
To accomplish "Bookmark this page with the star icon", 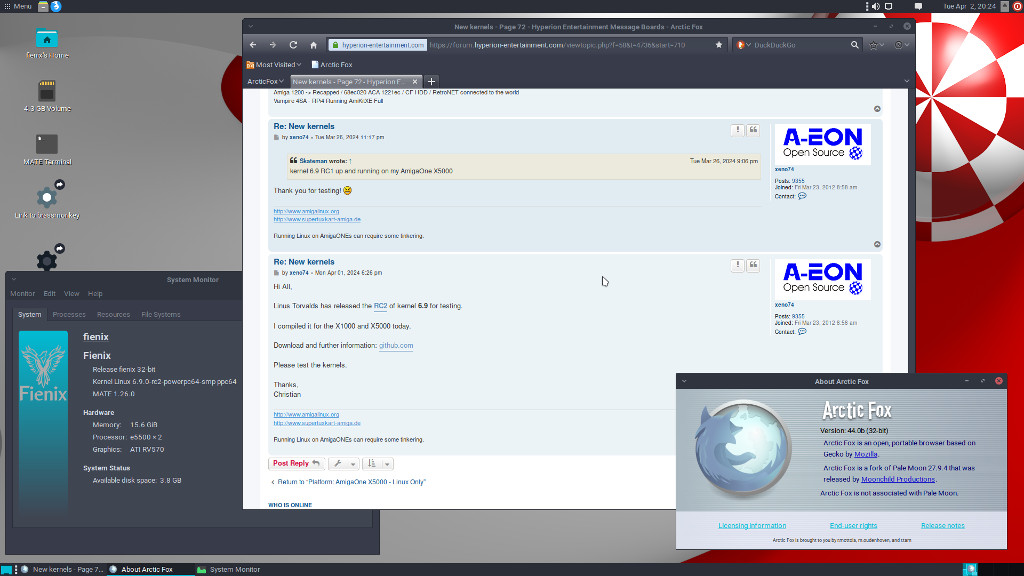I will [719, 45].
